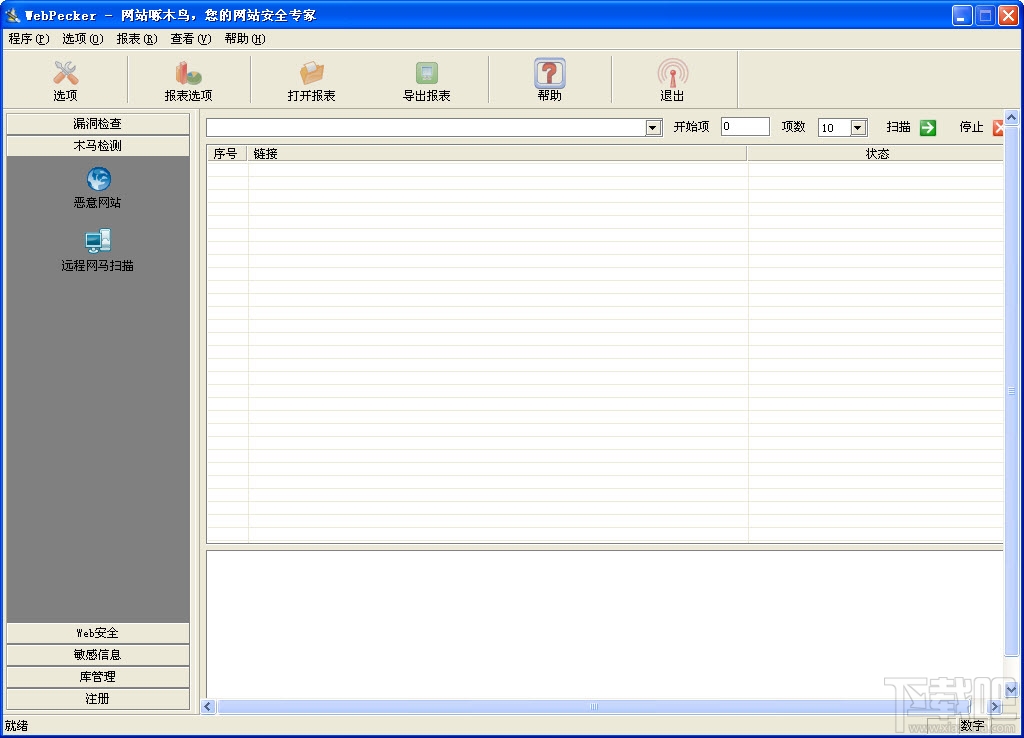Switch to 木马检测 sidebar section
This screenshot has width=1024, height=738.
pos(98,146)
